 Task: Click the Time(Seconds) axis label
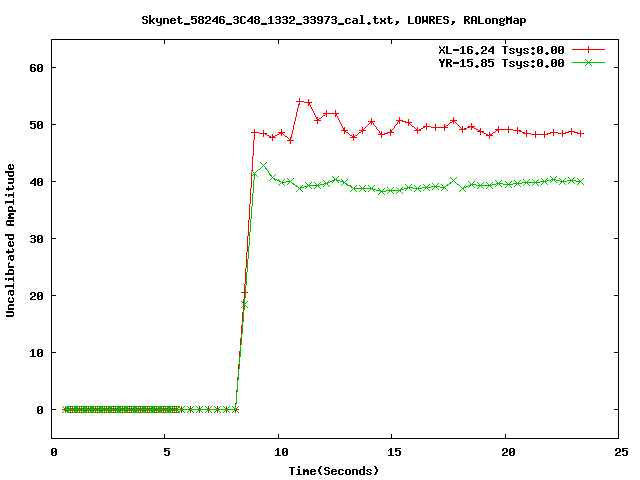tap(333, 471)
